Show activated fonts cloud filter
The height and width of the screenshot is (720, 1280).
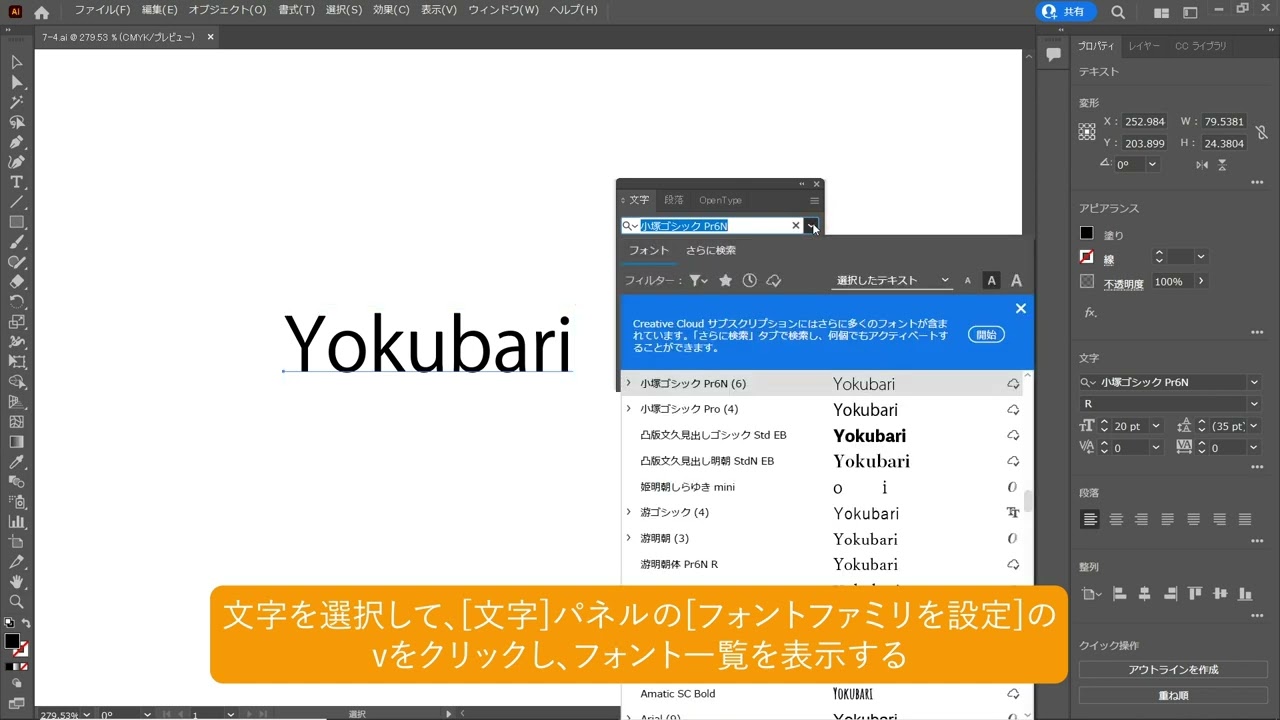(774, 281)
